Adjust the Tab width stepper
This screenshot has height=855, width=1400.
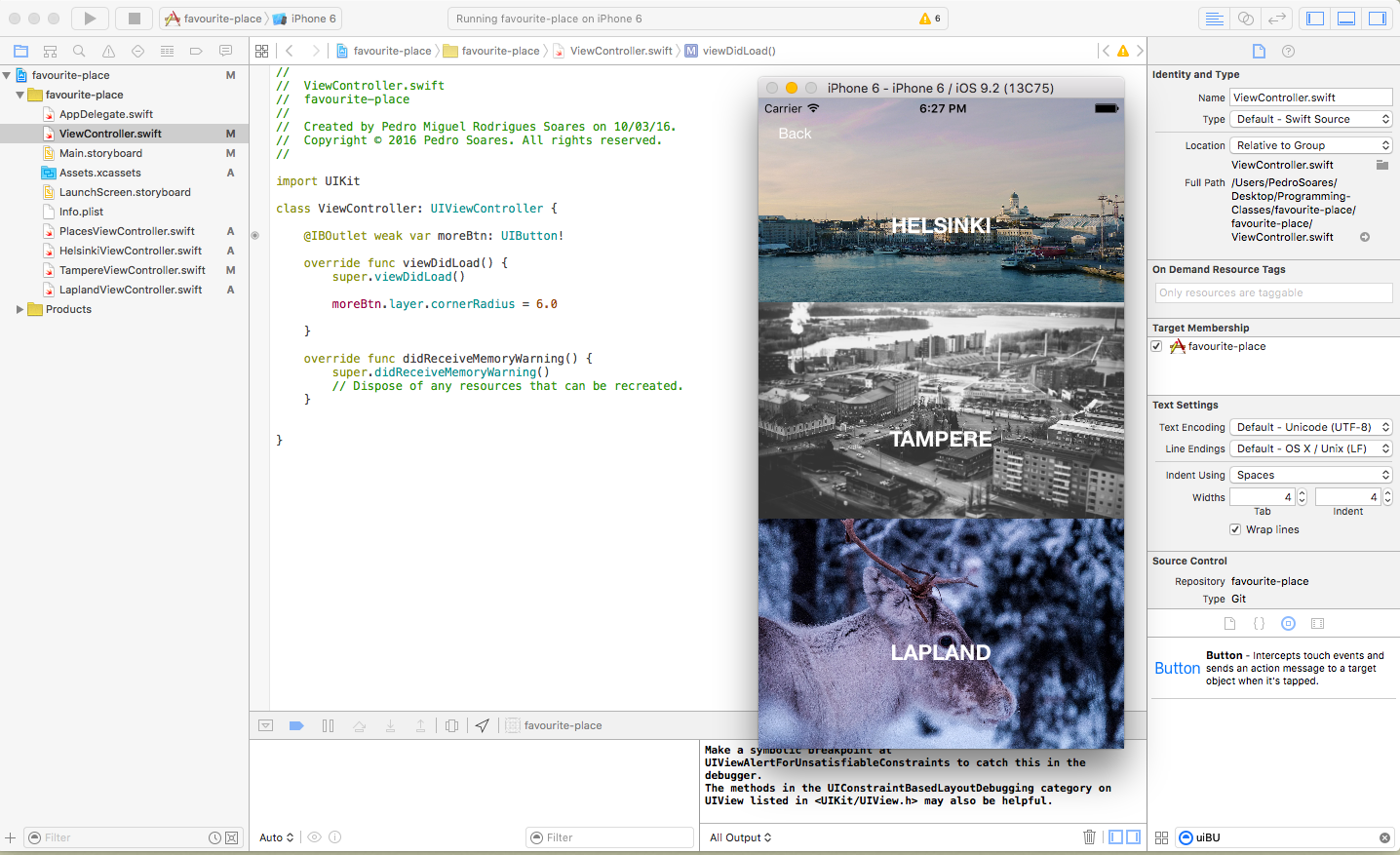coord(1302,497)
